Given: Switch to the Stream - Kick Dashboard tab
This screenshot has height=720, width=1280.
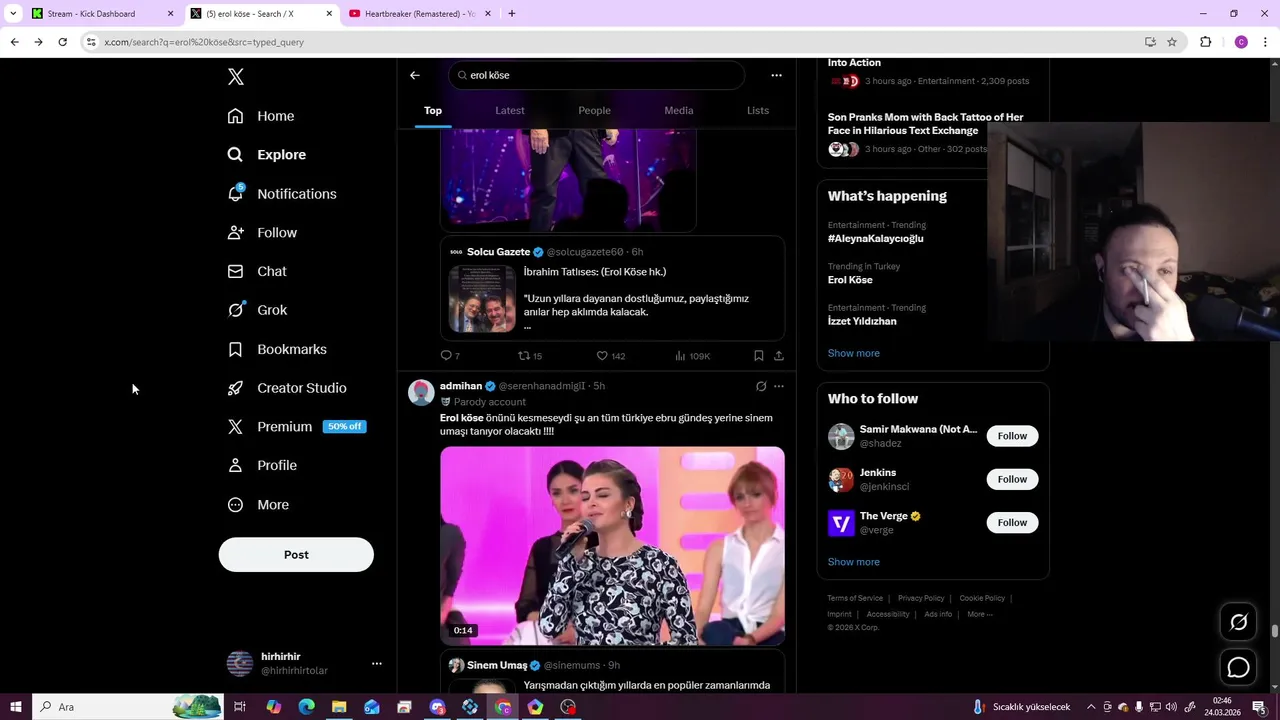Looking at the screenshot, I should pyautogui.click(x=103, y=14).
